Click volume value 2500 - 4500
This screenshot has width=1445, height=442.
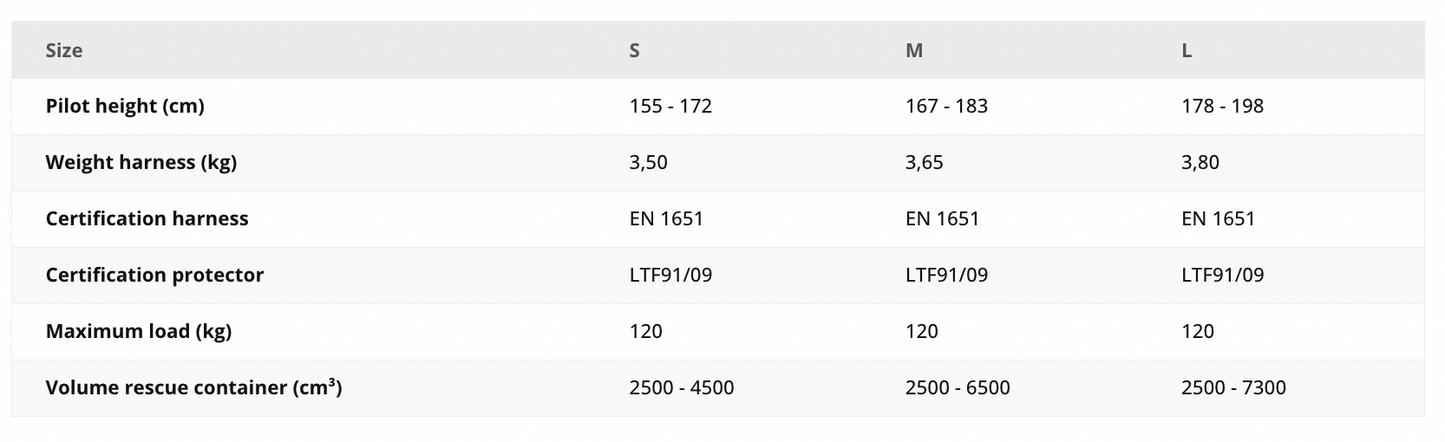pyautogui.click(x=682, y=387)
